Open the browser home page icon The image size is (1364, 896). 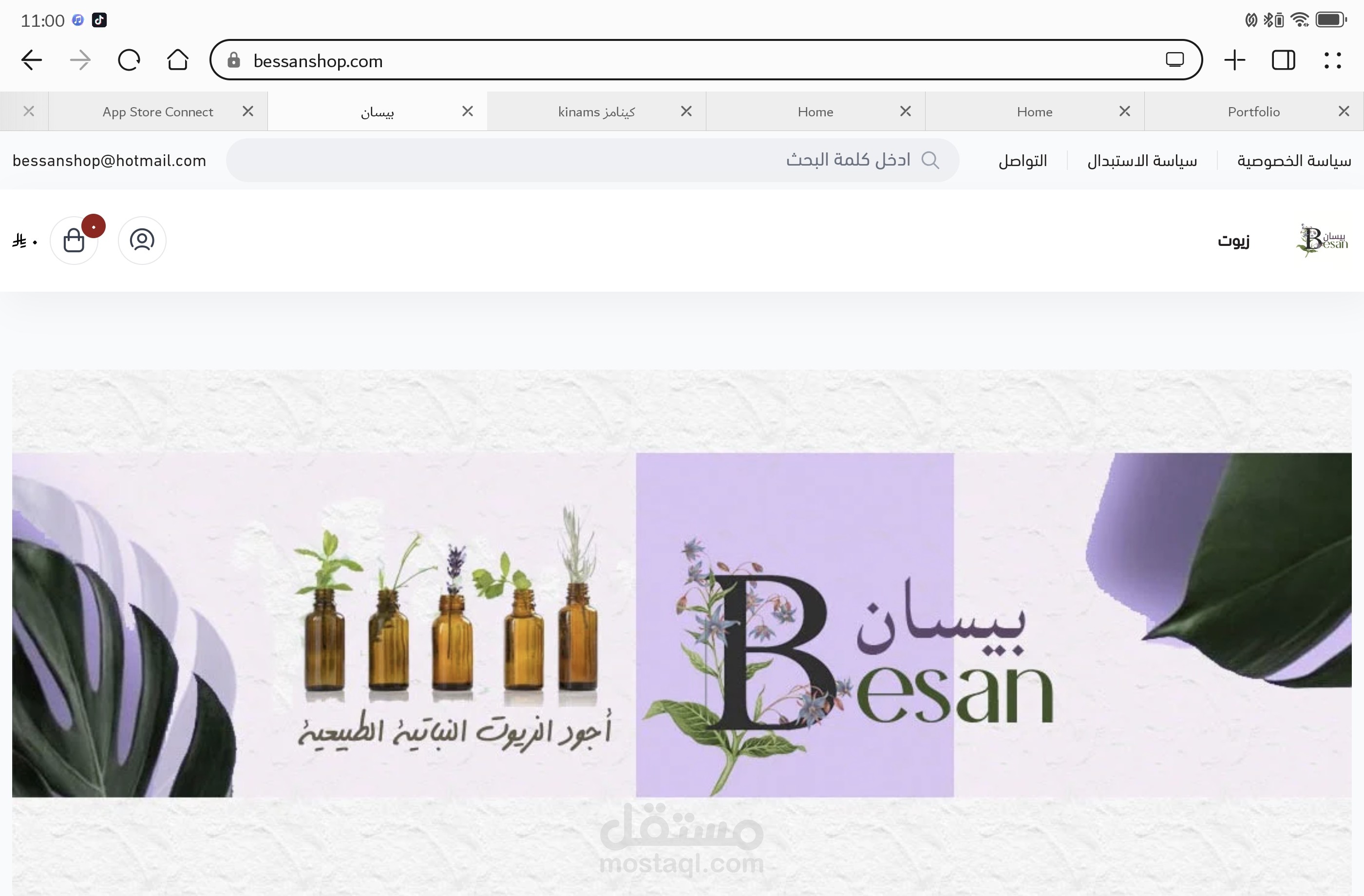point(178,59)
